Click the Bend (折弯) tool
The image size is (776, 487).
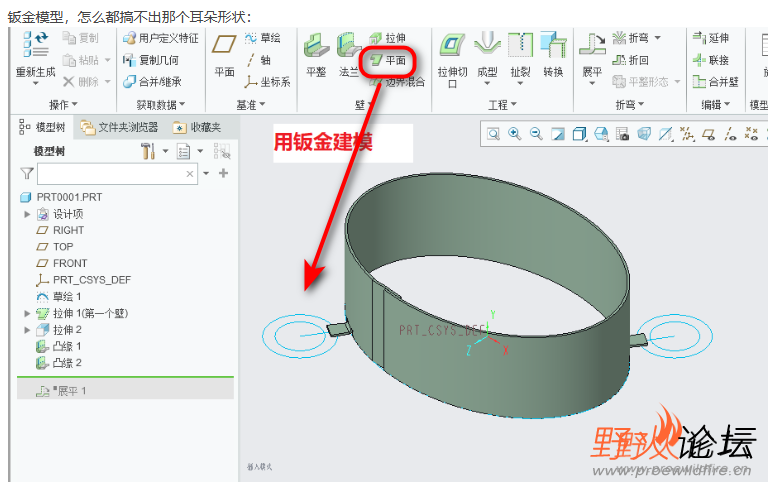630,38
